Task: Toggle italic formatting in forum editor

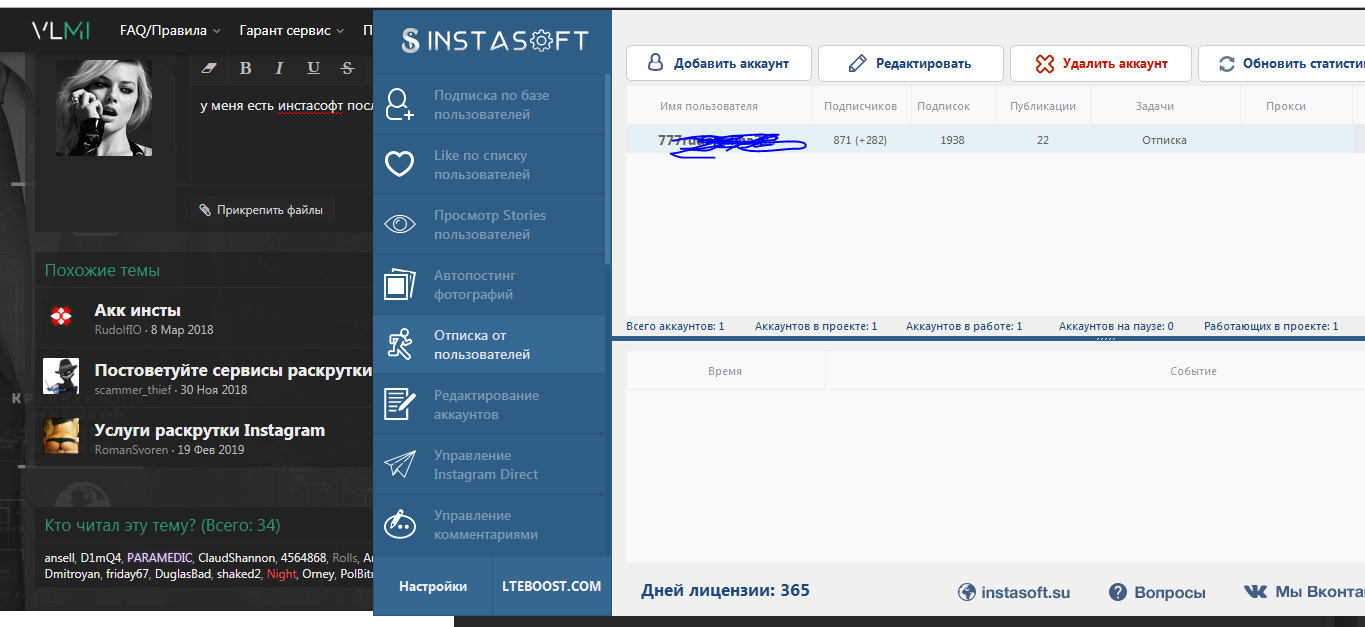Action: 279,68
